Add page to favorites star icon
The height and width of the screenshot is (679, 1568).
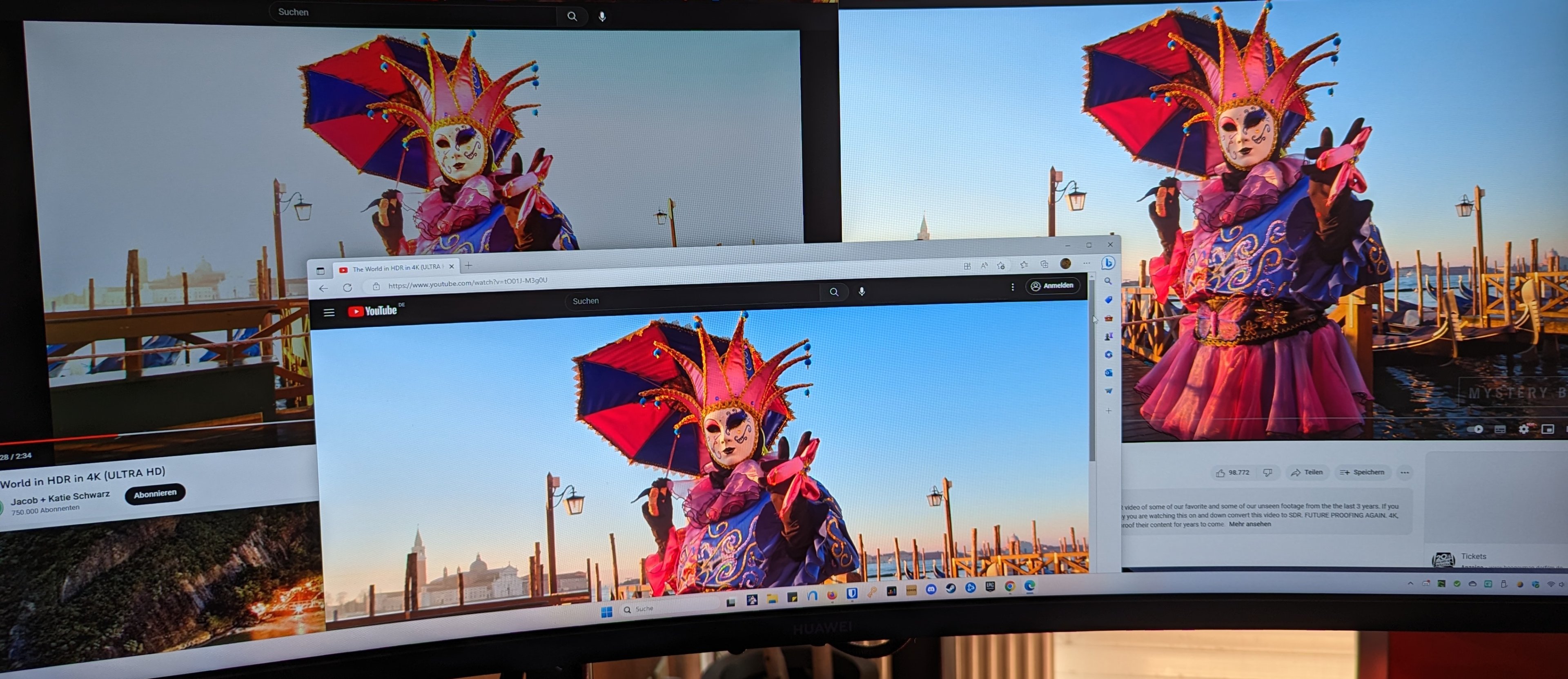(x=1001, y=266)
